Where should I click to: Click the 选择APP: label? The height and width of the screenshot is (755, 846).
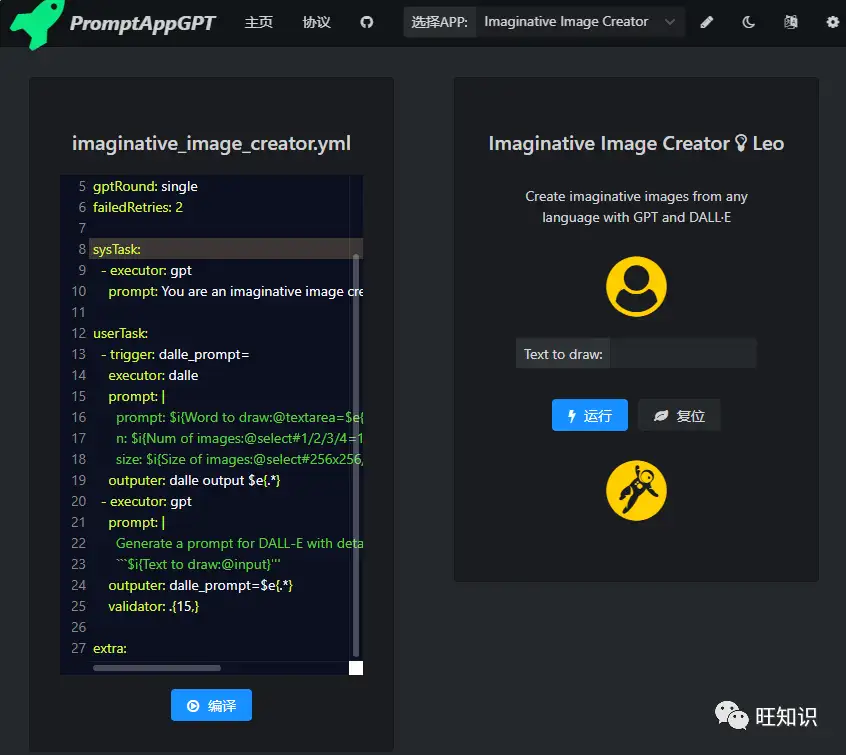point(439,22)
